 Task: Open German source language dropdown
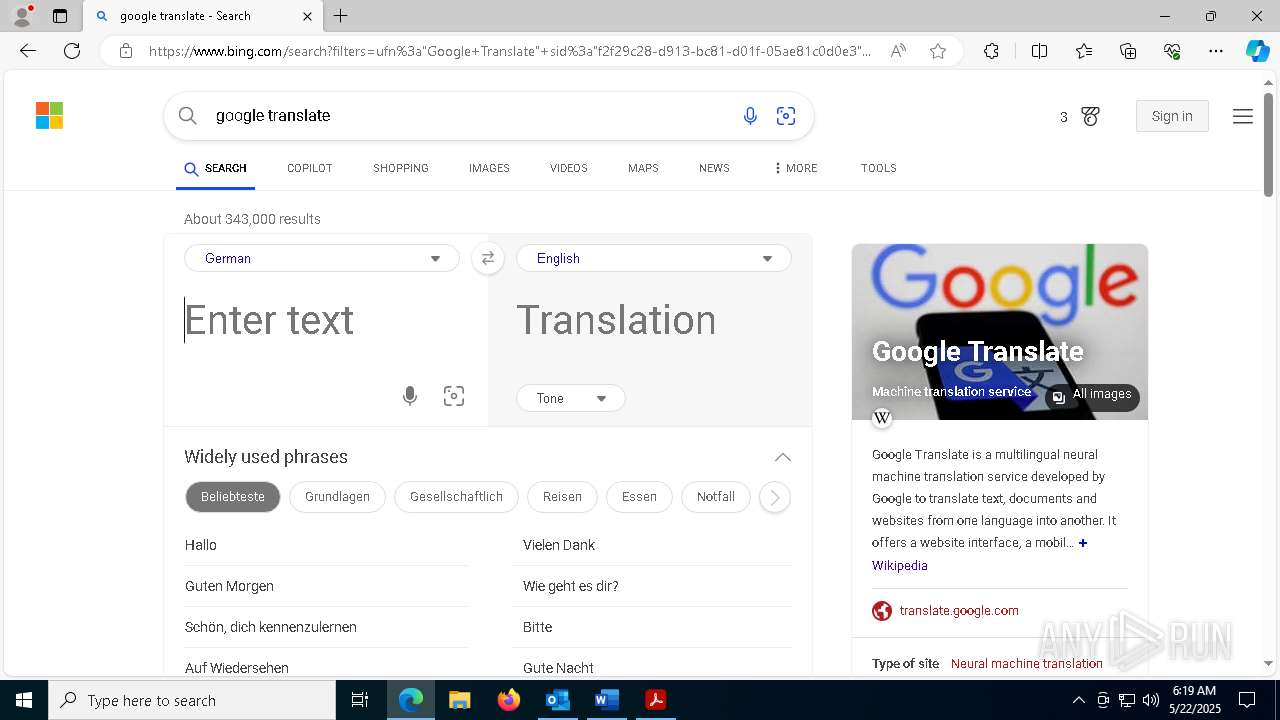322,258
